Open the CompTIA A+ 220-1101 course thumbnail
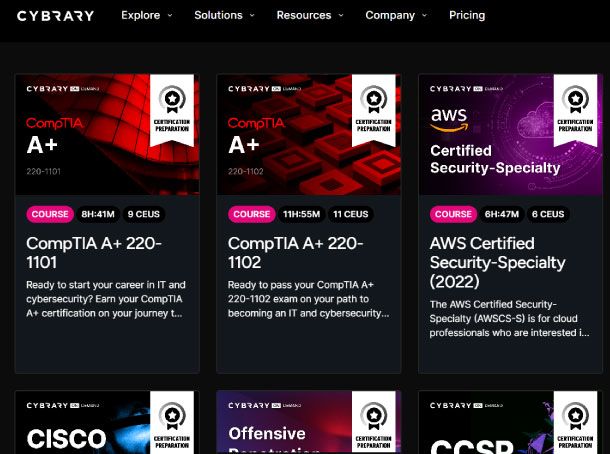 pyautogui.click(x=107, y=134)
